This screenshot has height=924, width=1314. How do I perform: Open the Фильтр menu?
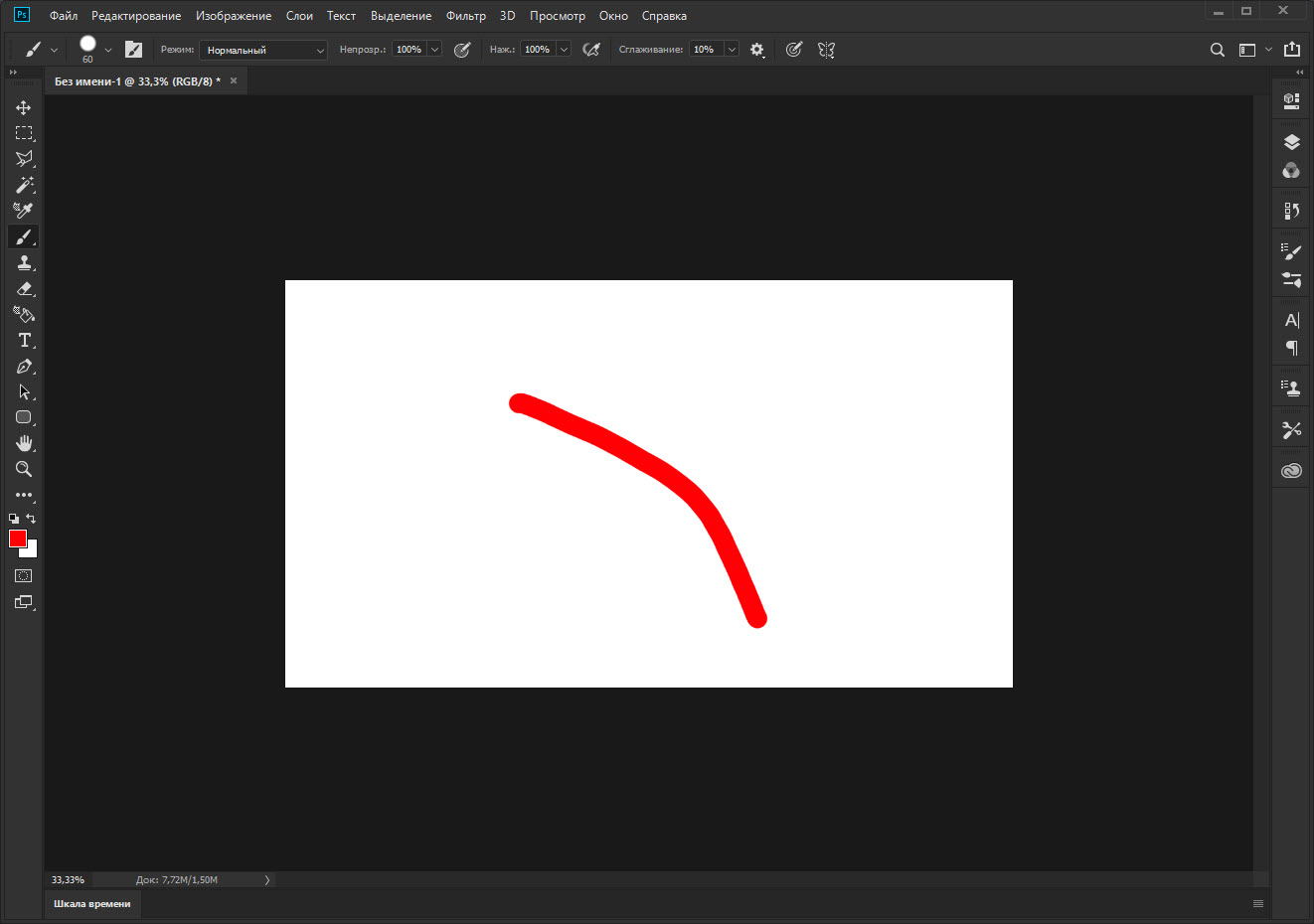pyautogui.click(x=466, y=16)
